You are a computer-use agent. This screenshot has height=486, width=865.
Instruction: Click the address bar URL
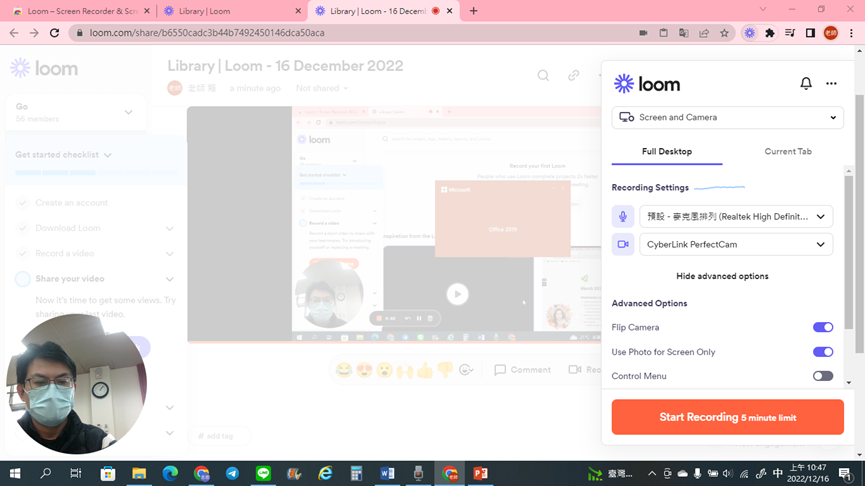207,33
